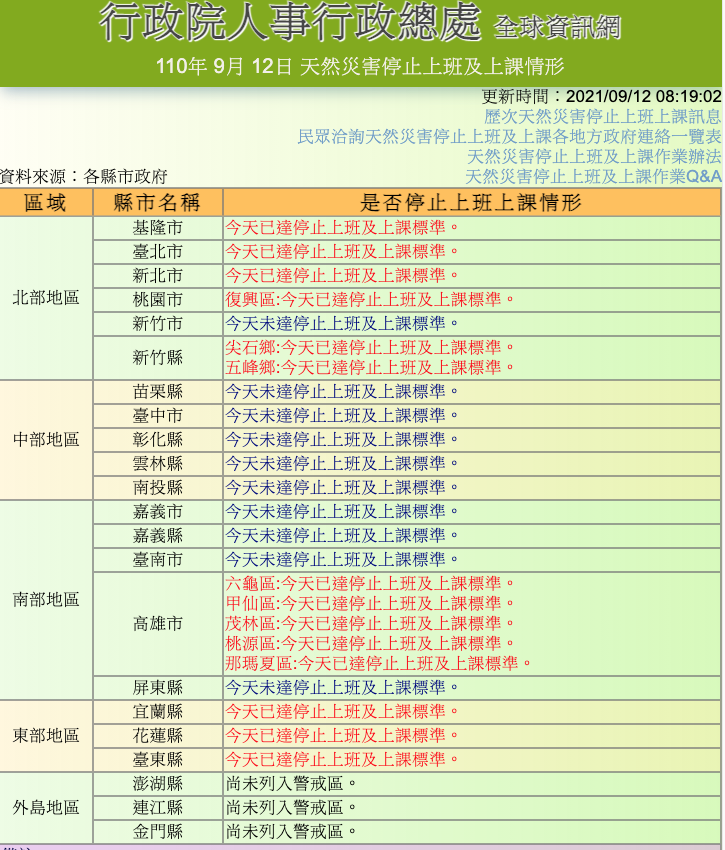725x850 pixels.
Task: Click the 天然災害停止上班及上課作業辦法 link
Action: [593, 156]
